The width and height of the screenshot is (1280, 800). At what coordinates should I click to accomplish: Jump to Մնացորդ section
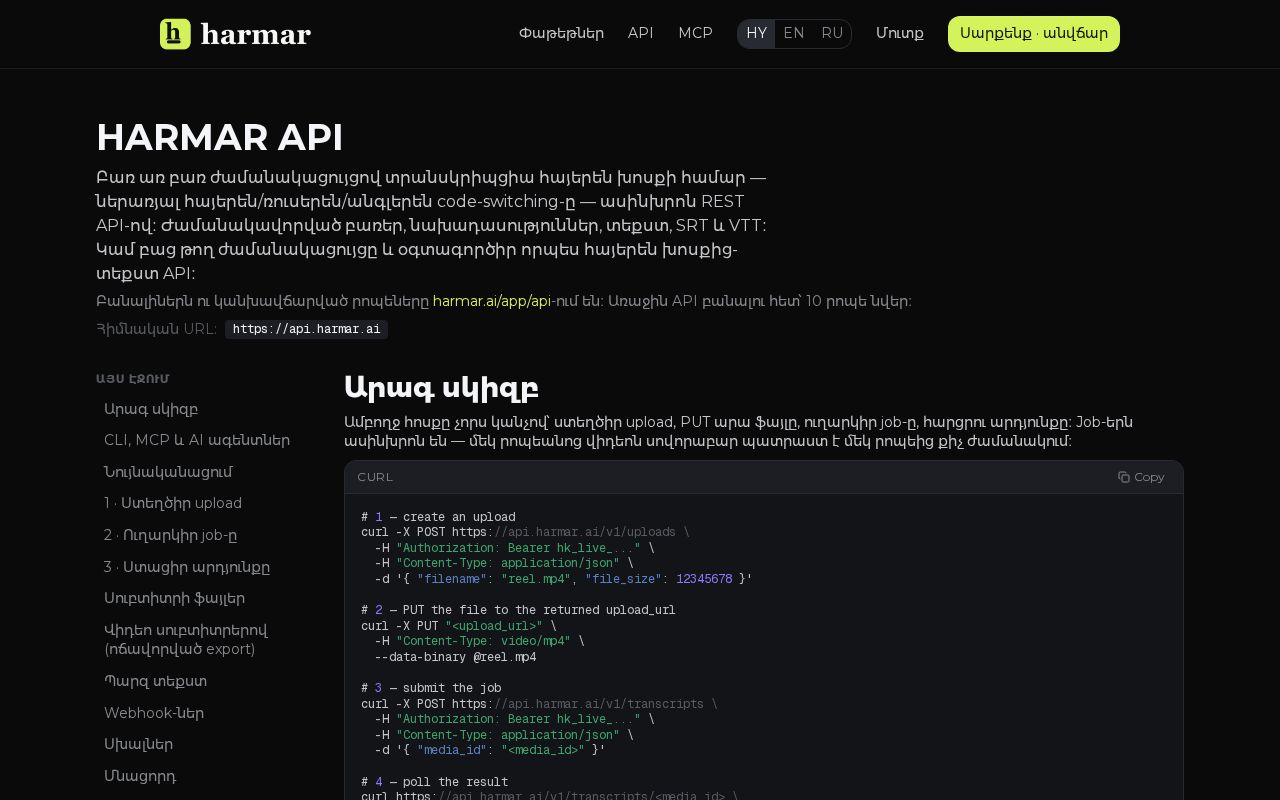pos(140,776)
